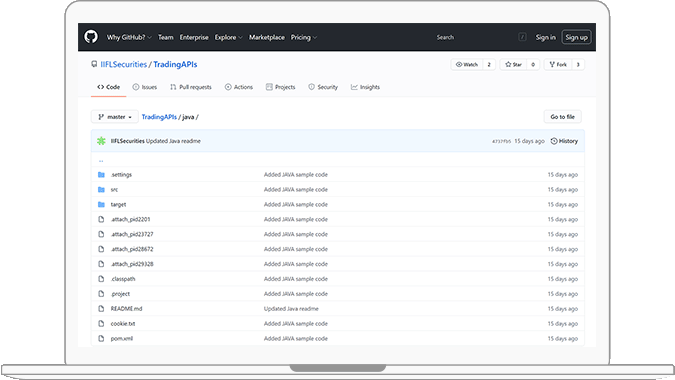Open the .attach_pid23727 file
The image size is (675, 380).
point(132,234)
